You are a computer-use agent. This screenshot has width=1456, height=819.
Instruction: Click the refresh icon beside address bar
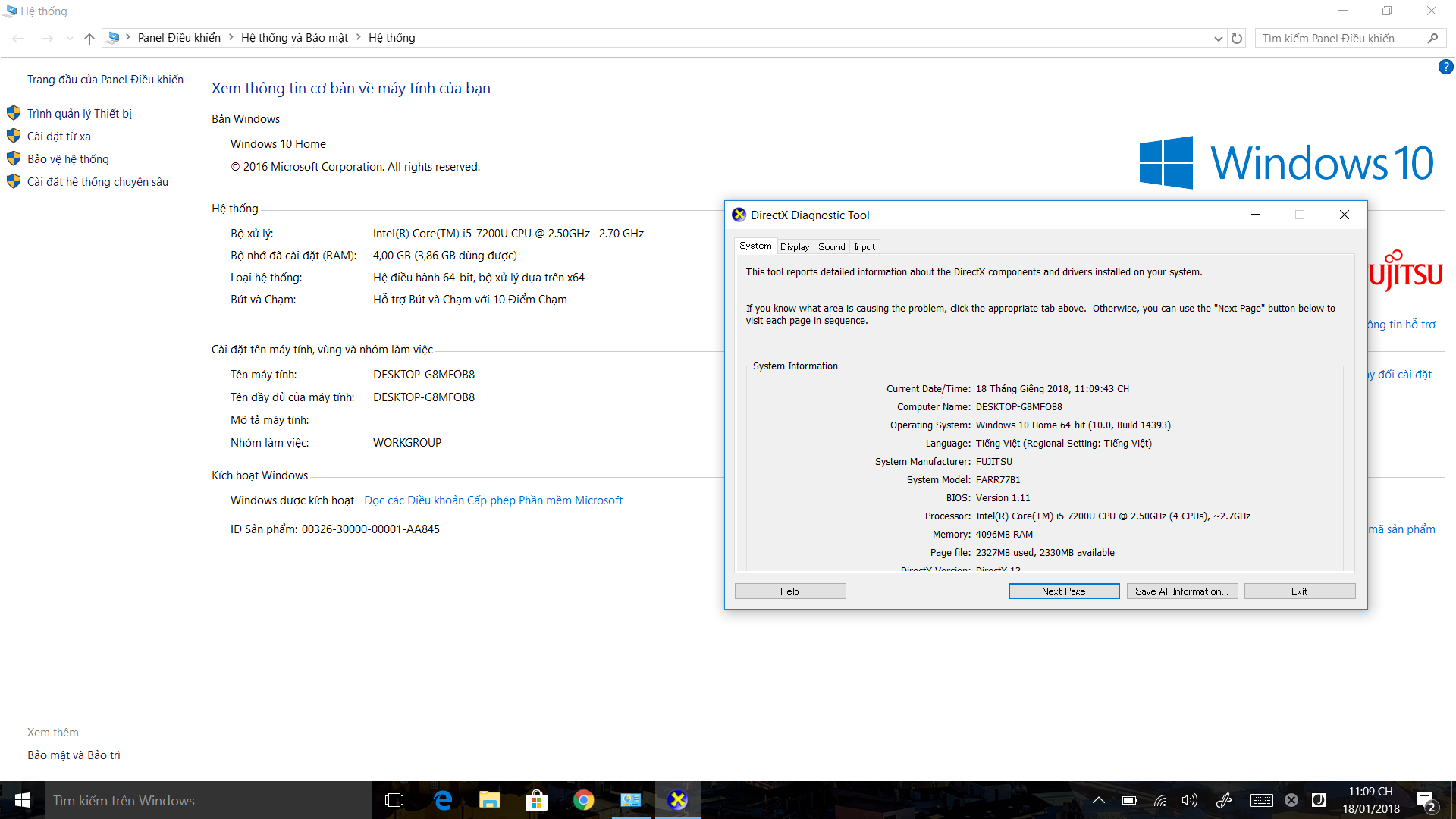1237,38
